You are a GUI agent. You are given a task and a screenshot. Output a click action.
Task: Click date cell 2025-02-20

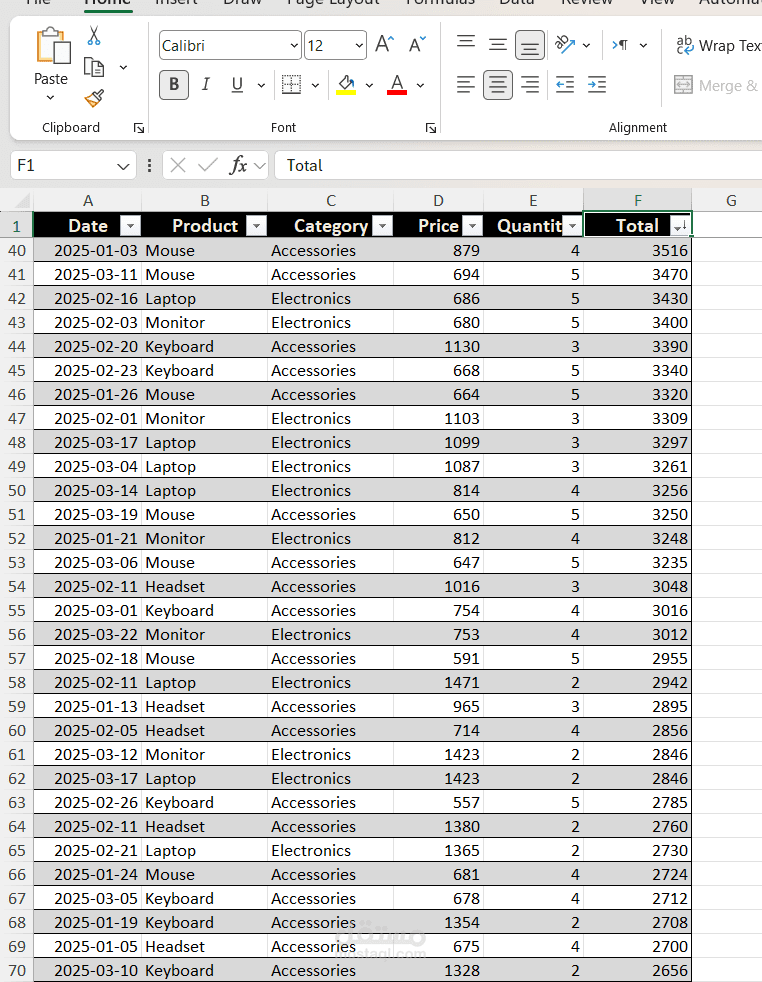[x=88, y=347]
